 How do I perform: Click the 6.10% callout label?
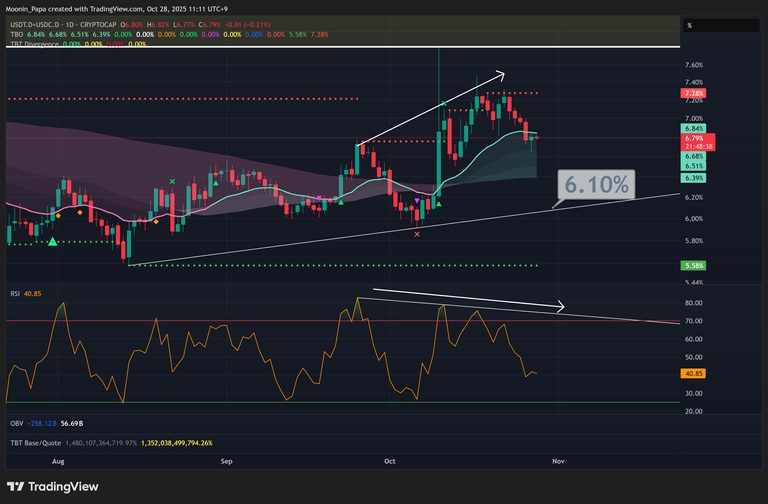point(597,184)
